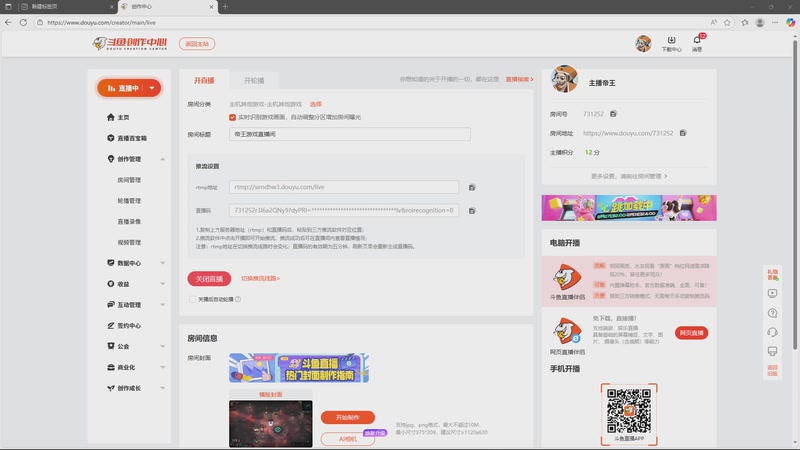Screen dimensions: 800x450
Task: Open the live status dropdown arrow
Action: click(x=152, y=88)
